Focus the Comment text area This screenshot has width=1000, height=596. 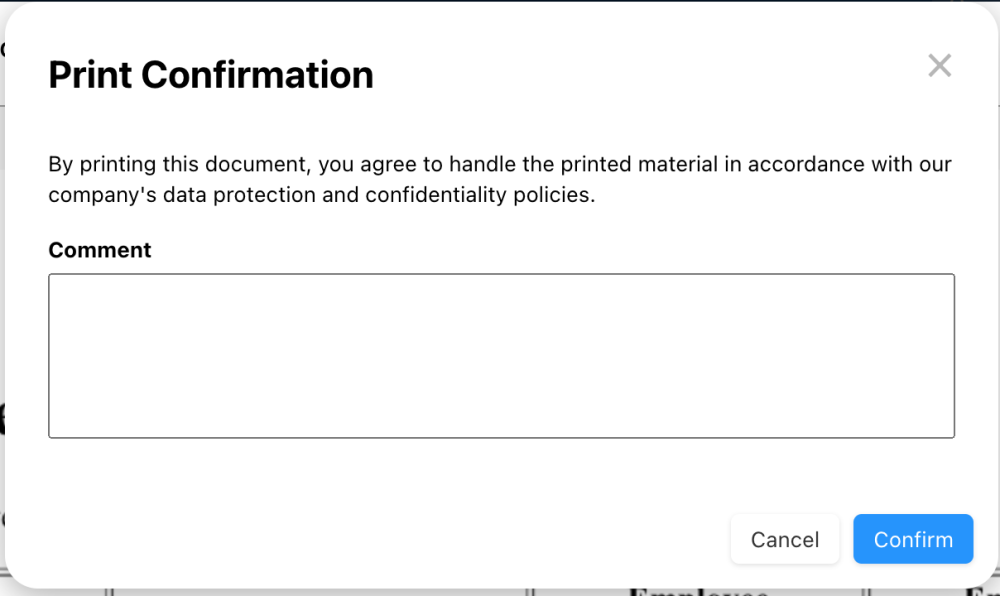[x=501, y=355]
